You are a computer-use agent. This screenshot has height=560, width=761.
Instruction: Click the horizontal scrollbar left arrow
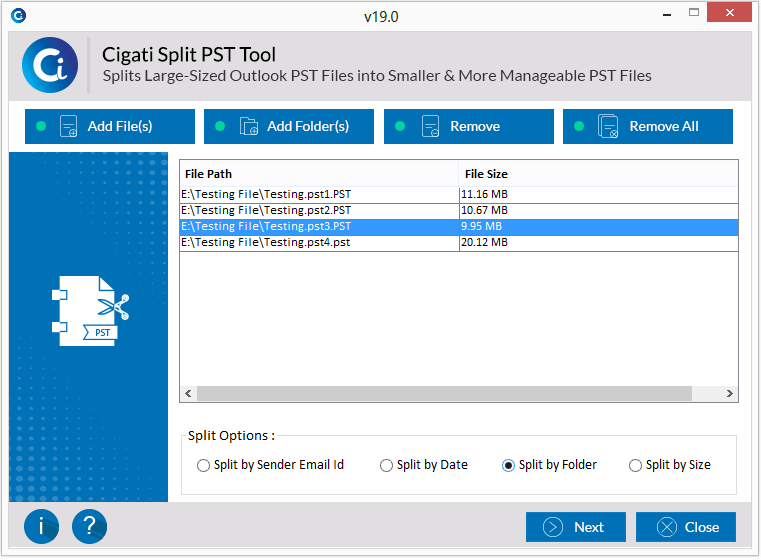pos(188,394)
